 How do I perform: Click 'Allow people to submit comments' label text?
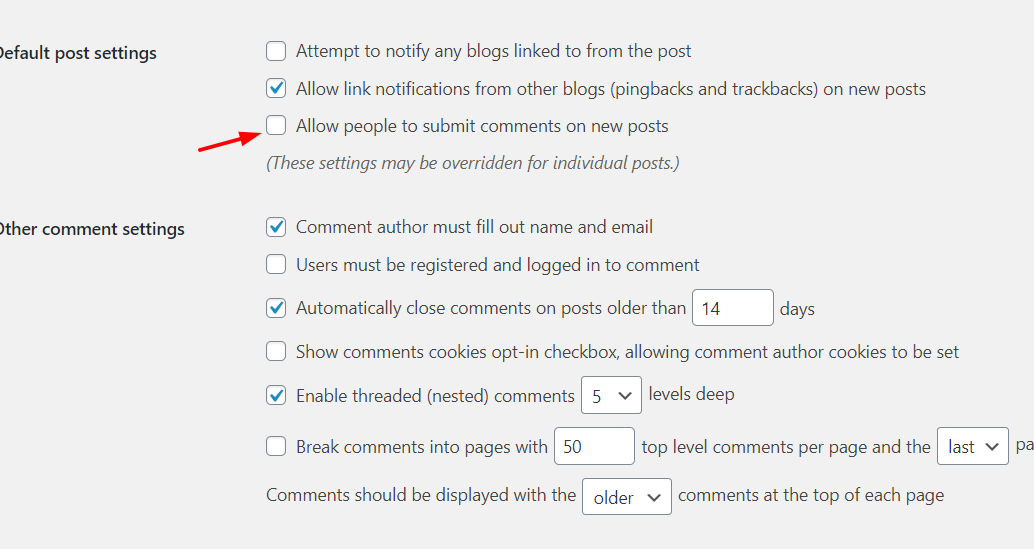click(x=482, y=126)
